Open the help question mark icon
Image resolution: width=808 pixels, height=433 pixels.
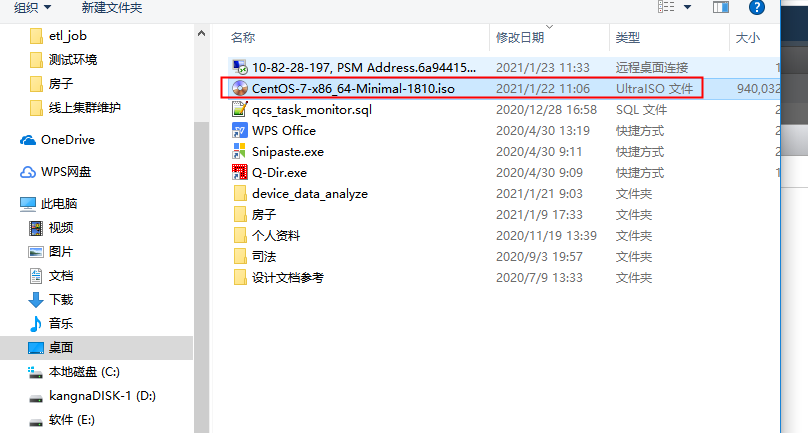pyautogui.click(x=756, y=7)
